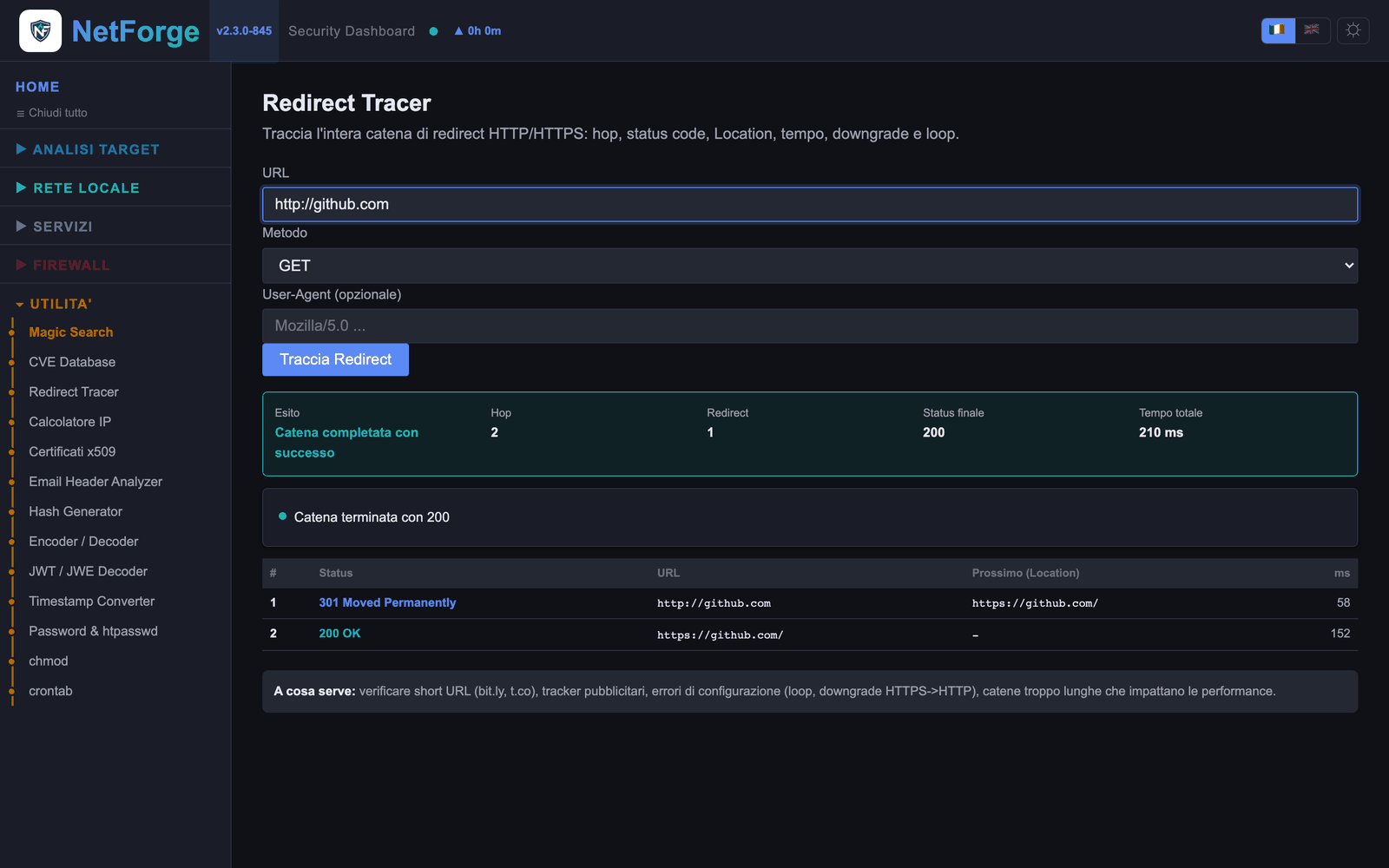1389x868 pixels.
Task: Open the Metodo GET dropdown
Action: [810, 266]
